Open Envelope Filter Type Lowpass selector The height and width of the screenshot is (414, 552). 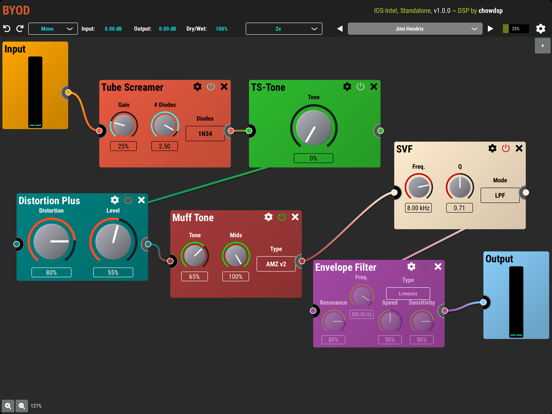click(x=408, y=293)
